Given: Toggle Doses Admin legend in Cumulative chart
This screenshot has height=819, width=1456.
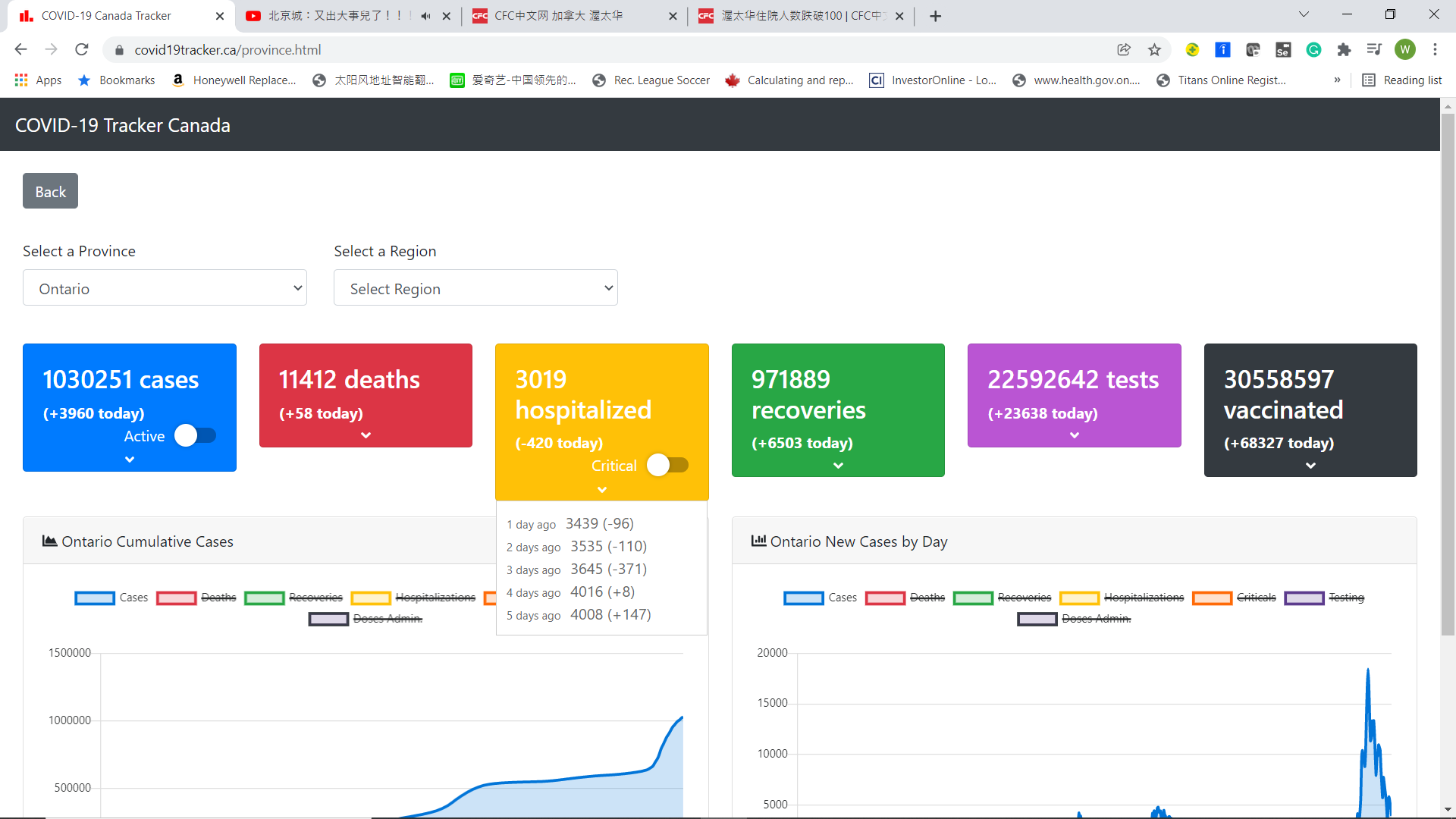Looking at the screenshot, I should click(366, 619).
